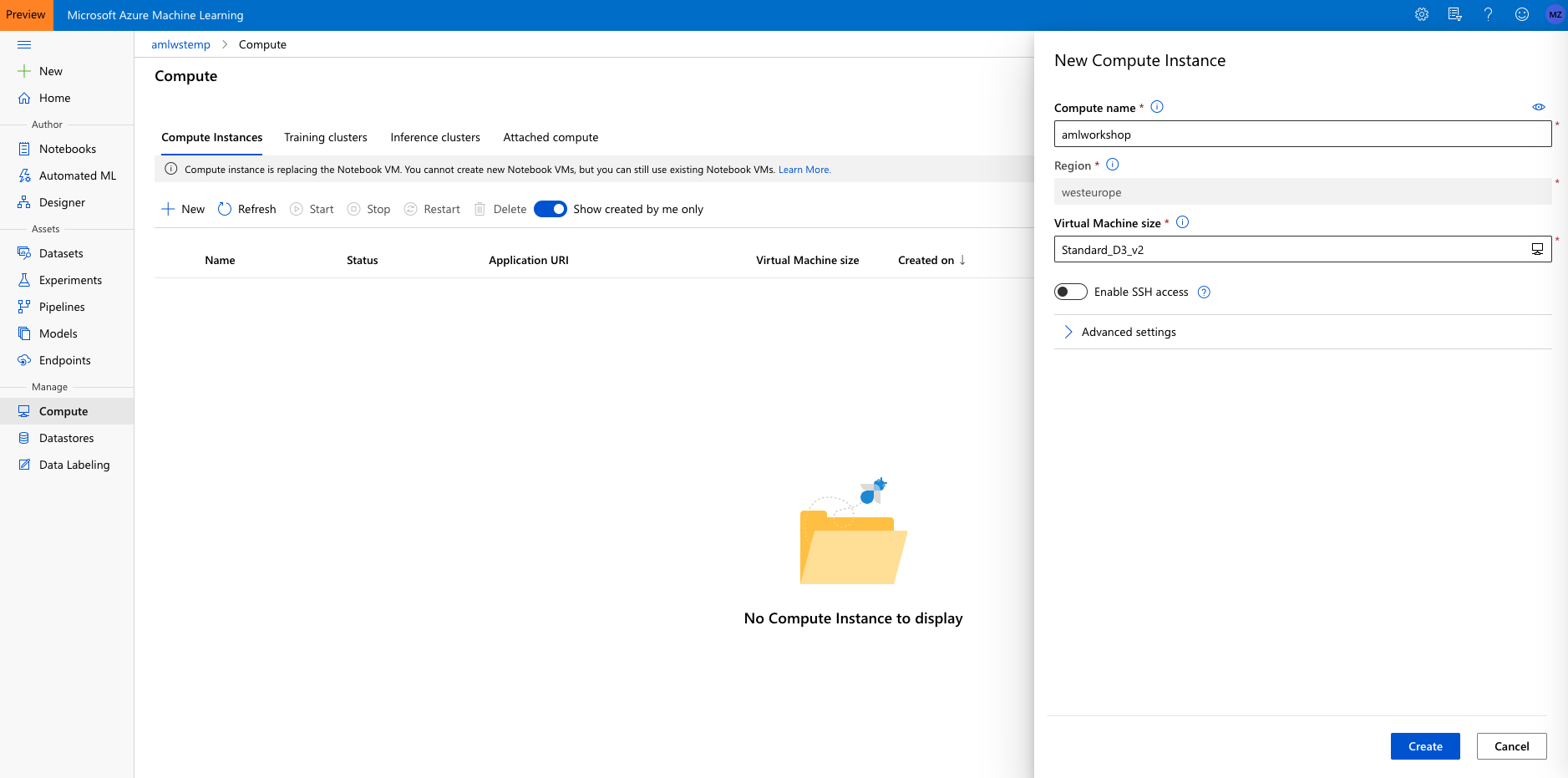This screenshot has width=1568, height=778.
Task: Click the Create button
Action: [x=1425, y=746]
